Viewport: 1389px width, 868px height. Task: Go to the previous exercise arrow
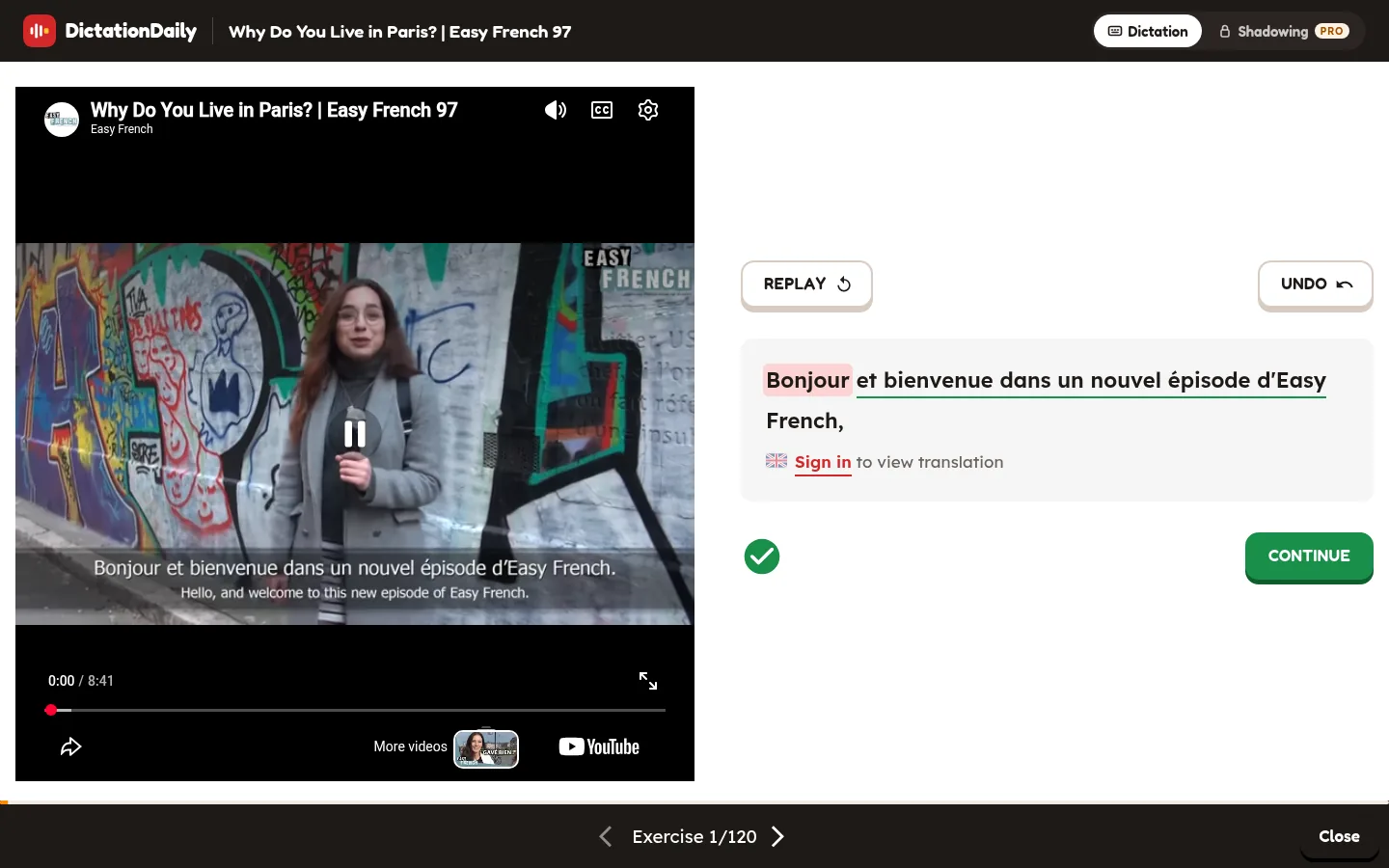606,836
